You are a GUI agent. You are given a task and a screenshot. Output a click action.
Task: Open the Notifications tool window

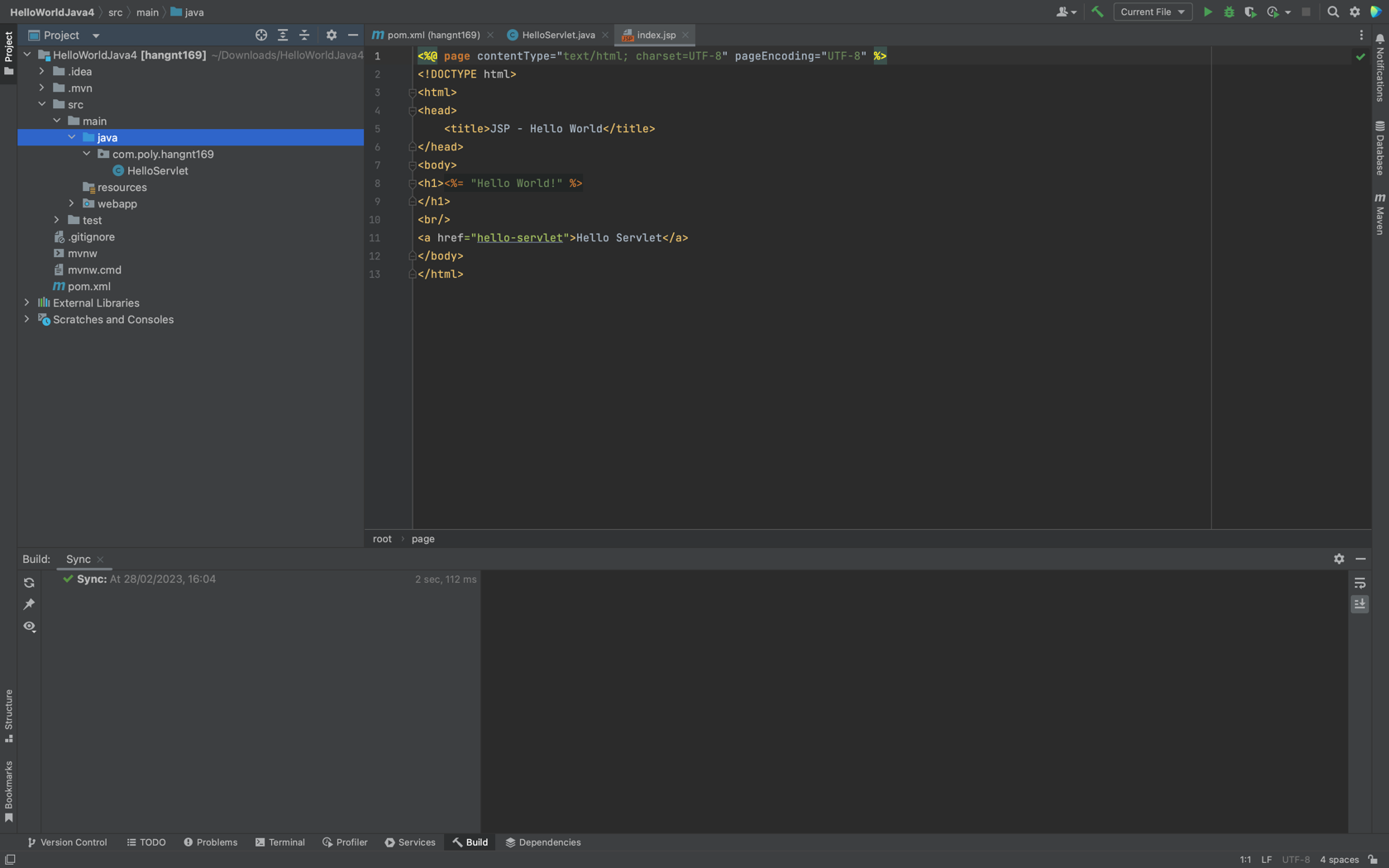[x=1380, y=69]
